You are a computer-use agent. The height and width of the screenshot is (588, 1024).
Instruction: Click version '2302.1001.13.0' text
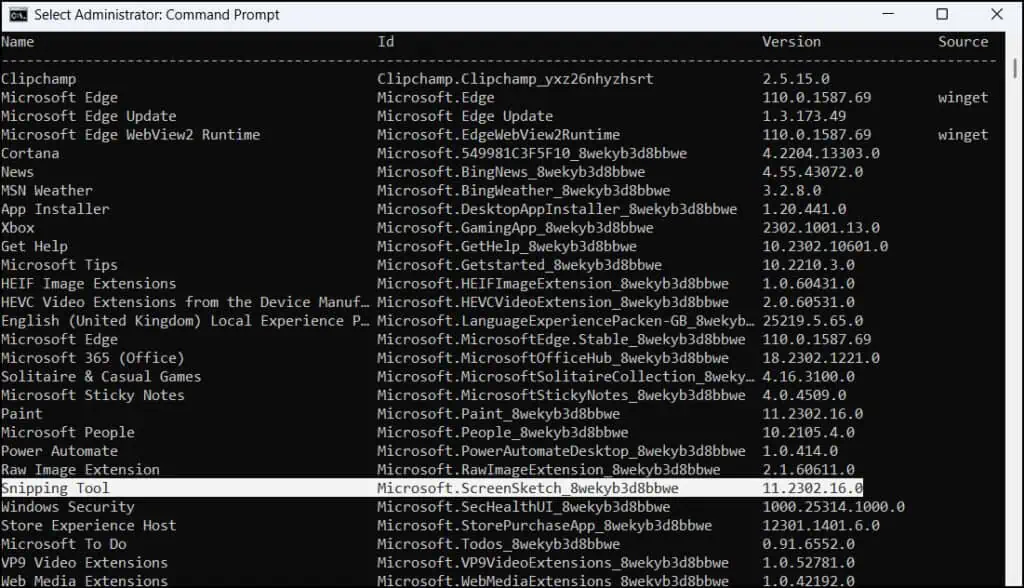(x=821, y=228)
